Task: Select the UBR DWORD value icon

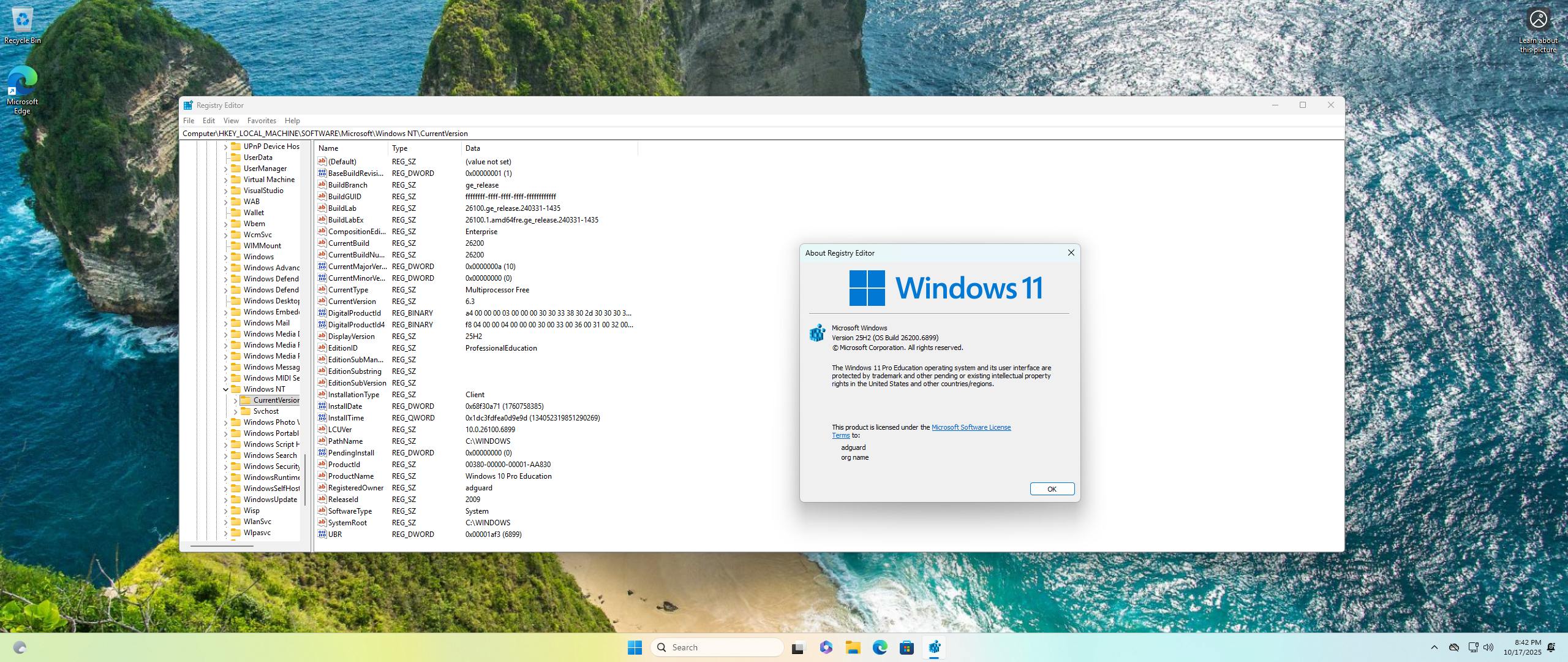Action: point(322,534)
